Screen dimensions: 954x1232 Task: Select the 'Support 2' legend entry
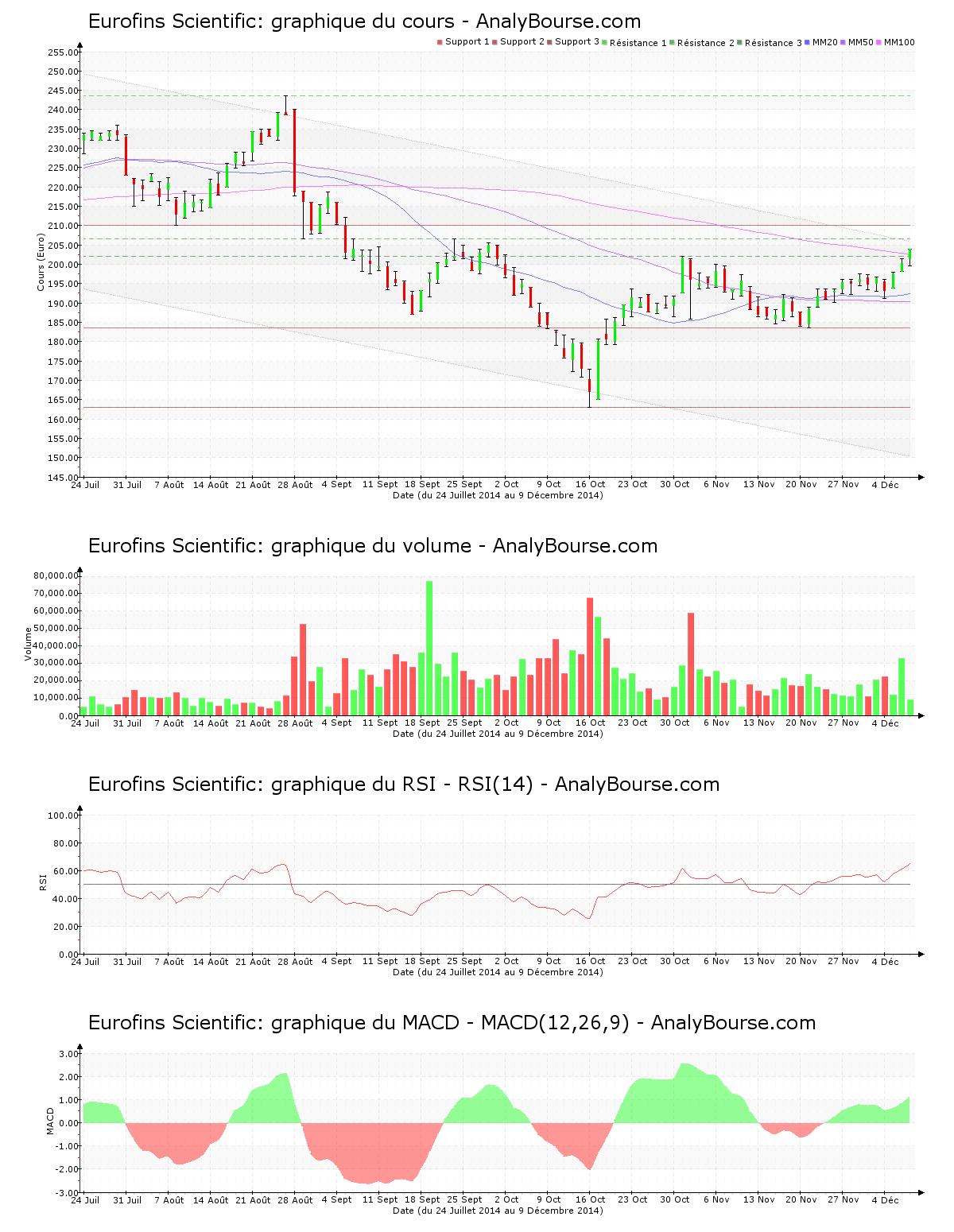point(518,42)
